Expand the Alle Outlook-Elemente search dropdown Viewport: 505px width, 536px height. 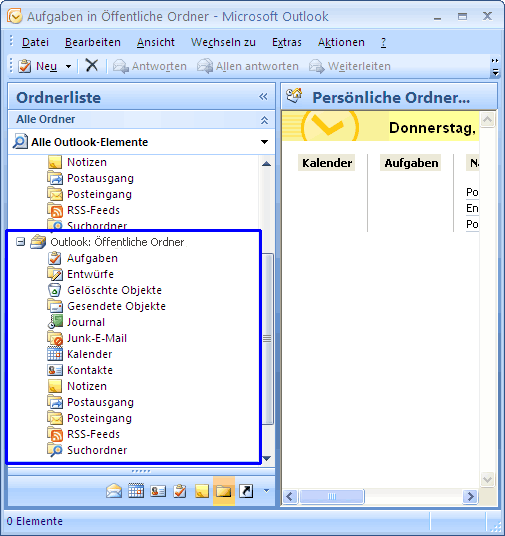pyautogui.click(x=264, y=142)
